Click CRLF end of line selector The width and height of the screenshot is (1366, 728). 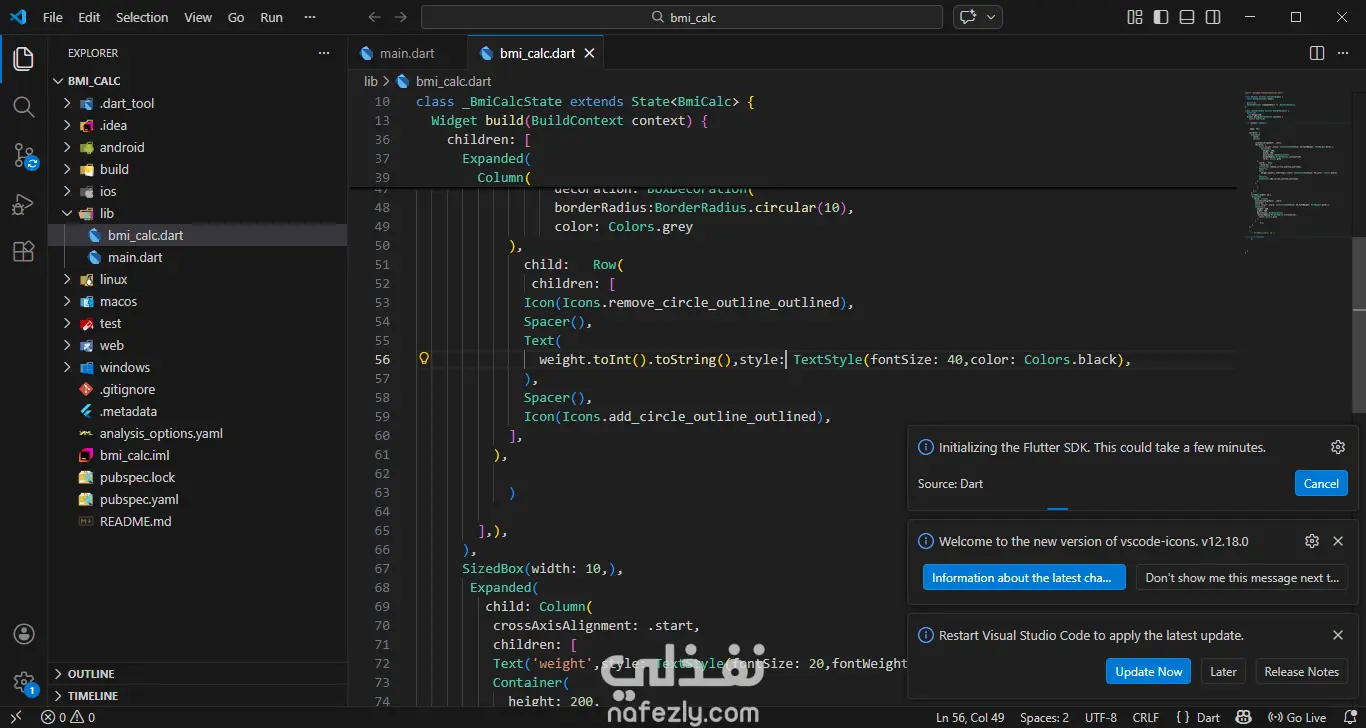tap(1145, 717)
